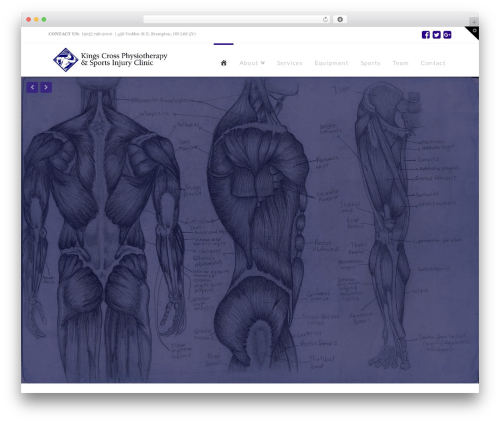Open the Equipment menu item

pos(331,63)
